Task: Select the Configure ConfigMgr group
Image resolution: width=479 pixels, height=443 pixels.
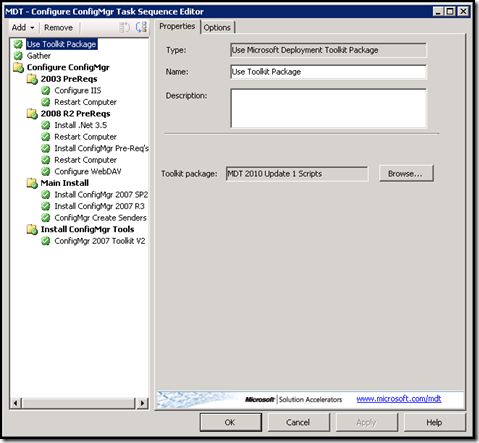Action: coord(68,67)
